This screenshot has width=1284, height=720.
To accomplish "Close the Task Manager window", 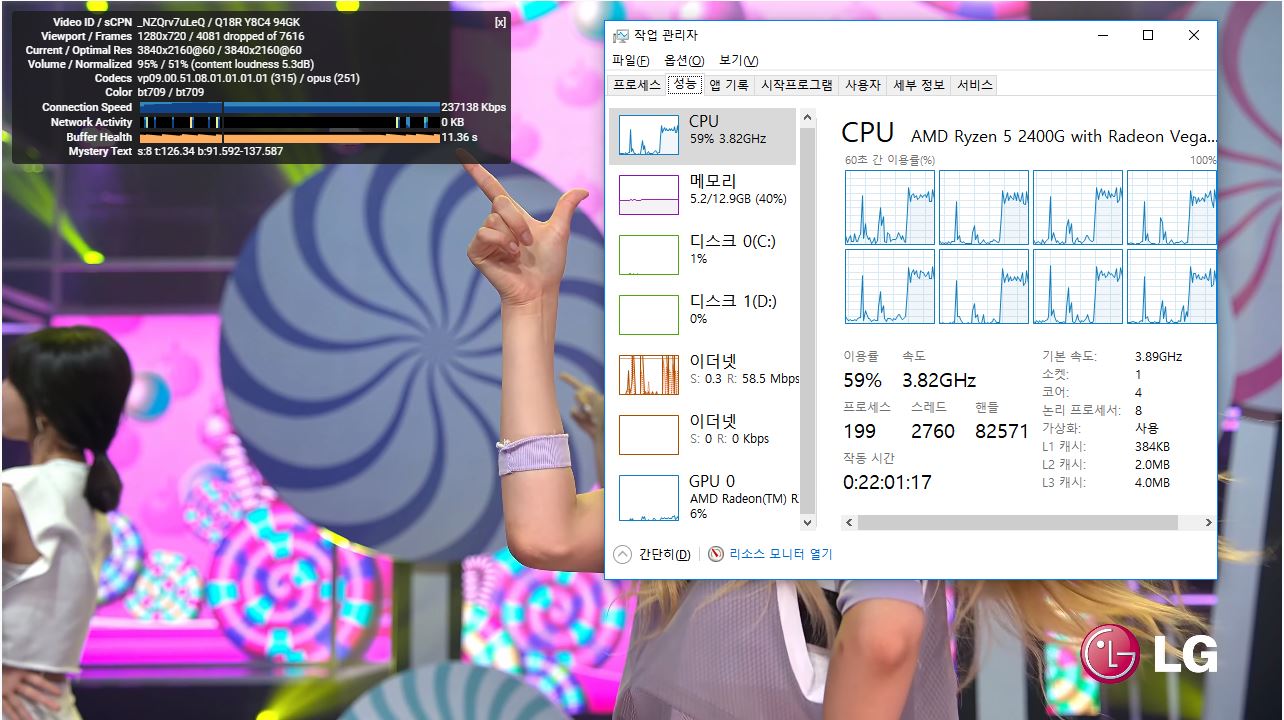I will pos(1194,36).
